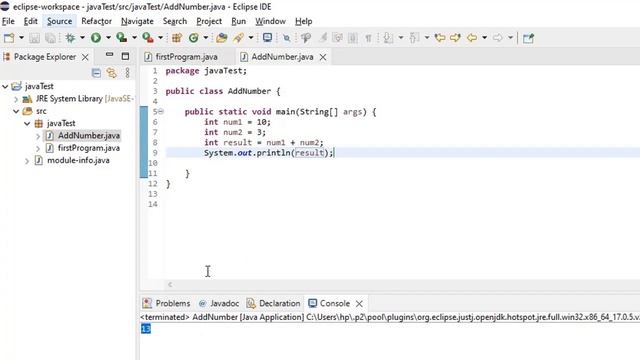Collapse main method fold marker at line 5
Screen dimensions: 640x360
pos(161,111)
